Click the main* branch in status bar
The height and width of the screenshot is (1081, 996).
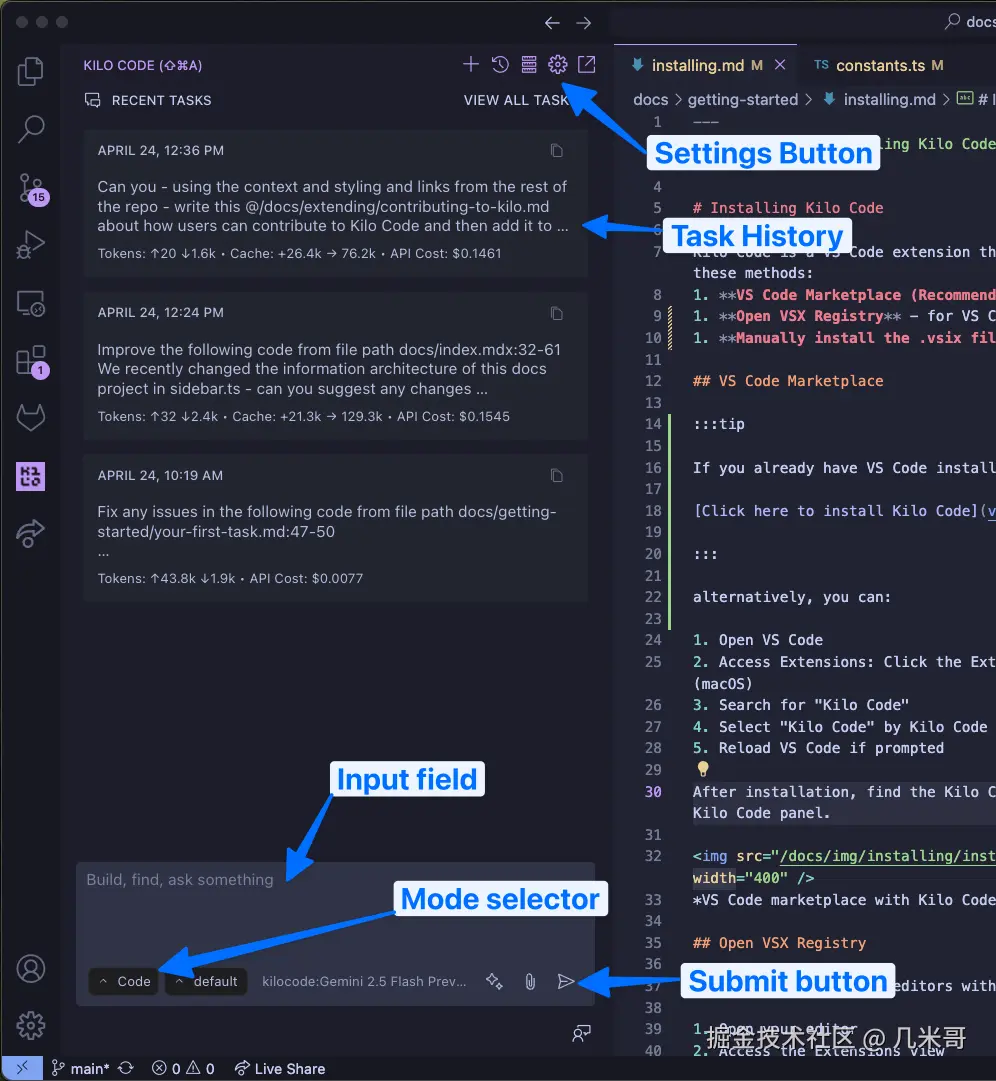(81, 1068)
